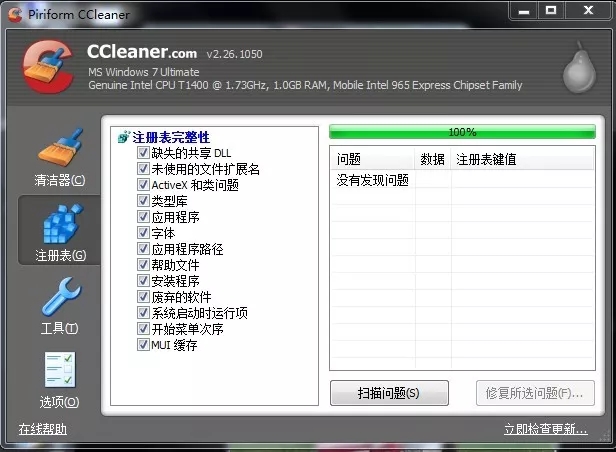Screen dimensions: 616x452
Task: Select 注册表完整性 tree heading text
Action: 171,137
